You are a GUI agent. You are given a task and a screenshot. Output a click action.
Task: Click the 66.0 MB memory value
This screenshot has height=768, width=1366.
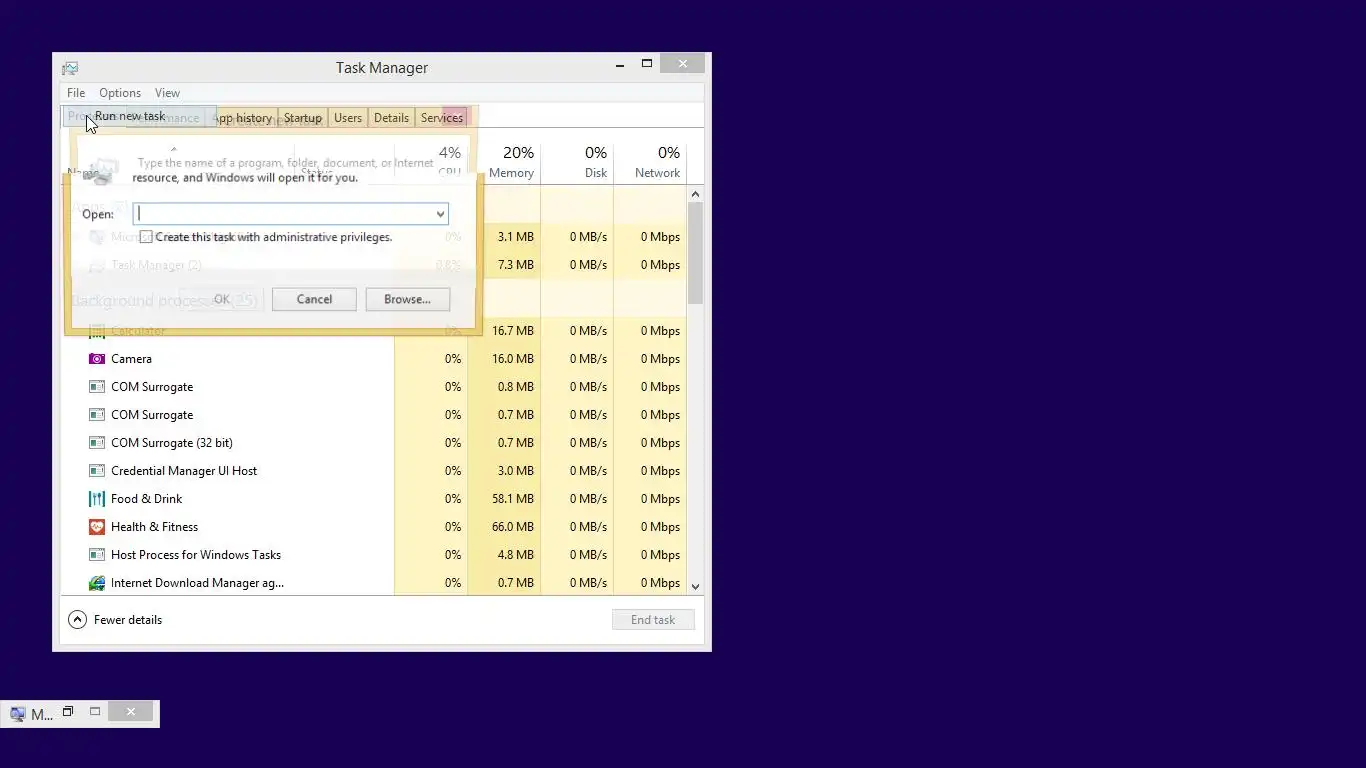(x=513, y=527)
